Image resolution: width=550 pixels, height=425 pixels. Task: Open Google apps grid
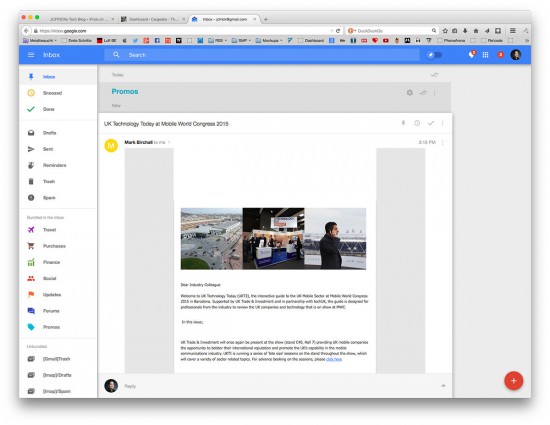click(485, 55)
